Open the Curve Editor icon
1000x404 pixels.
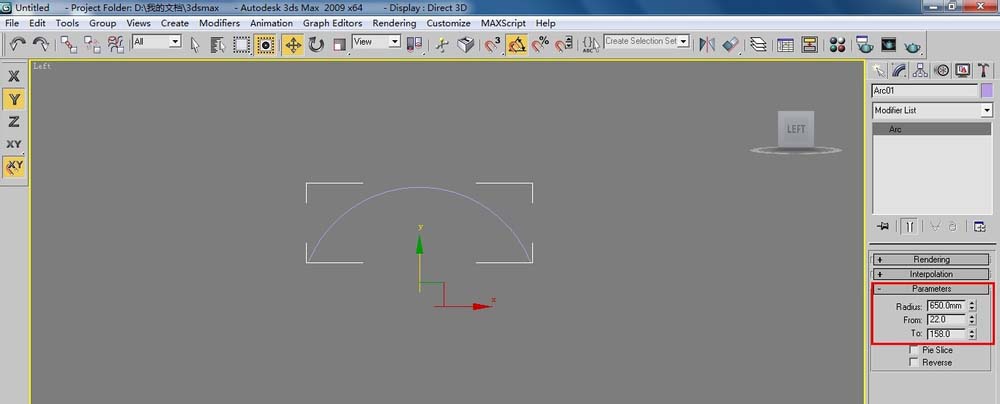[786, 44]
